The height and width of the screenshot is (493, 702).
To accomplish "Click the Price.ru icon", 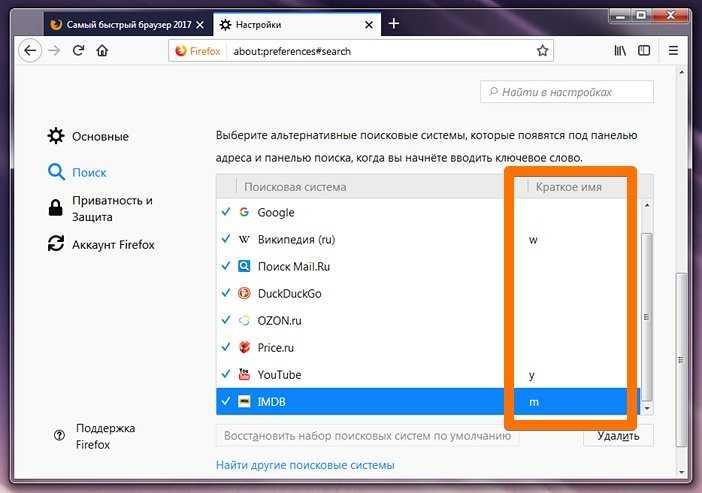I will coord(244,347).
